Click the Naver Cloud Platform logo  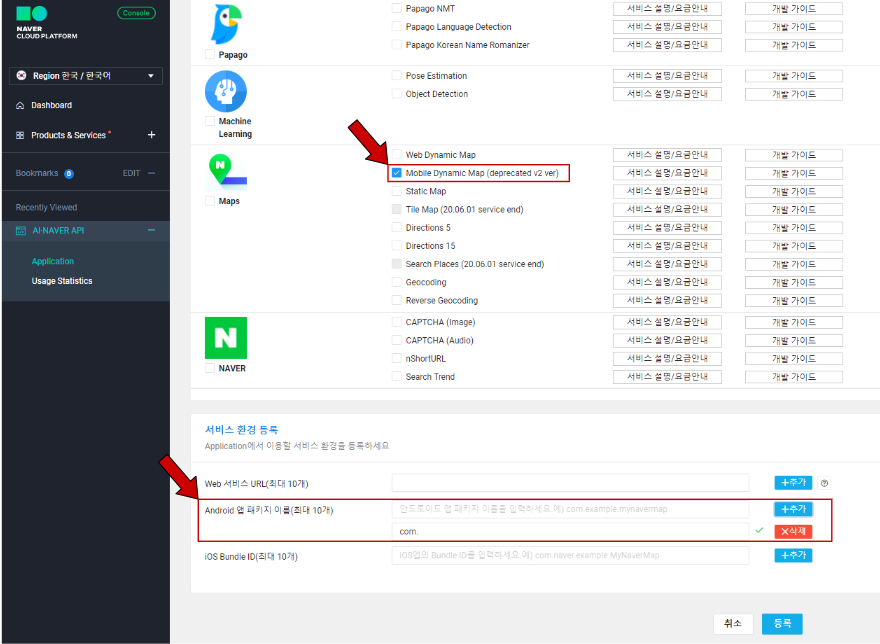pyautogui.click(x=47, y=22)
